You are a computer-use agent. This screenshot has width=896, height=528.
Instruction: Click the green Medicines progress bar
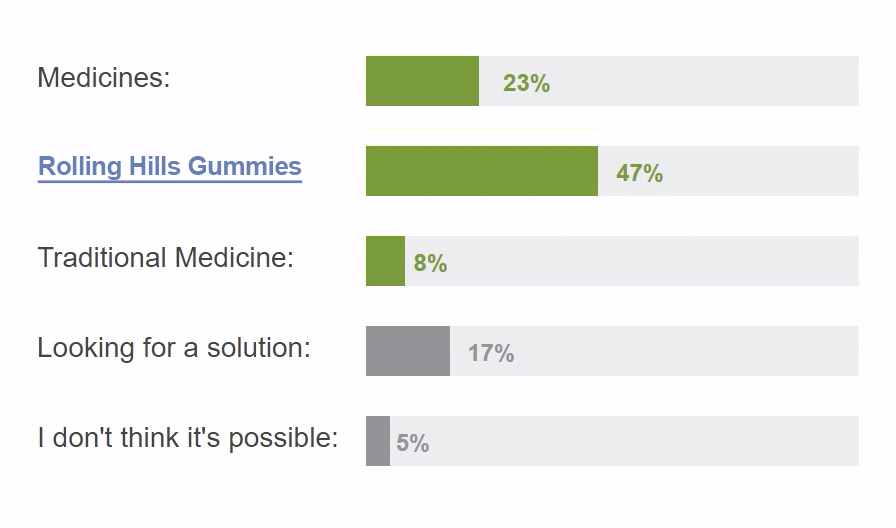(x=422, y=81)
